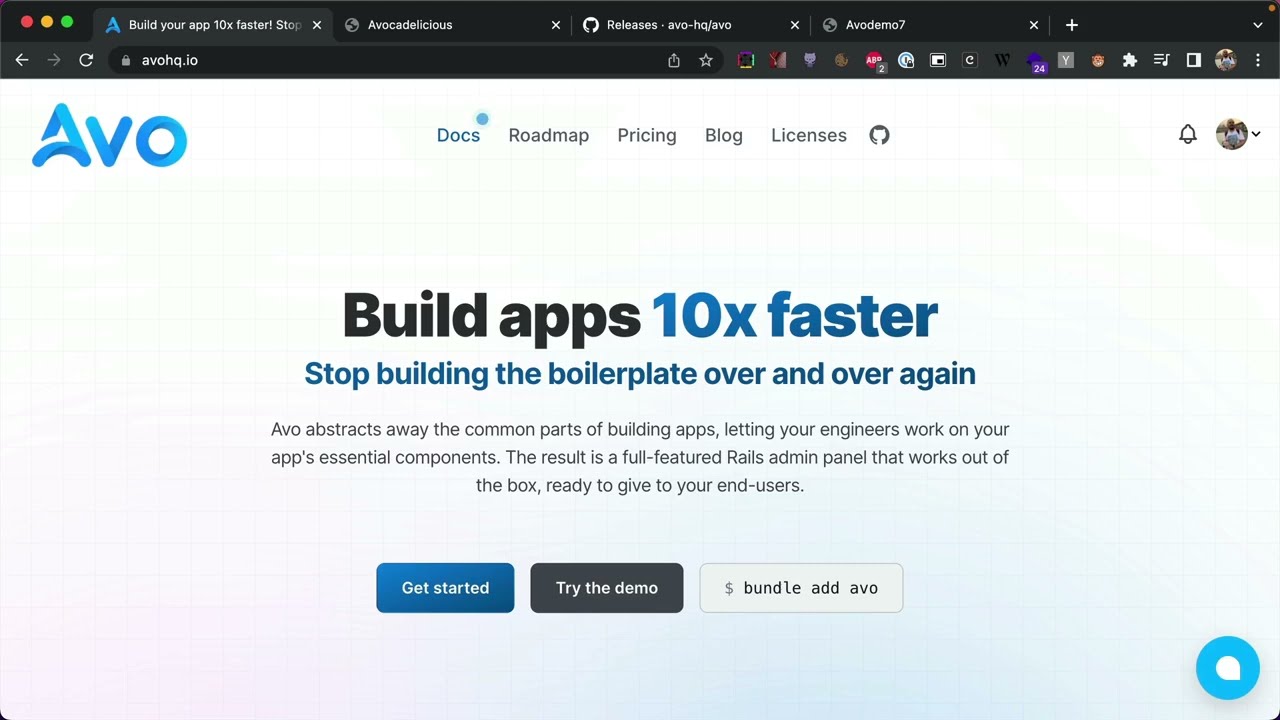Expand the user avatar menu on the page

(x=1238, y=134)
